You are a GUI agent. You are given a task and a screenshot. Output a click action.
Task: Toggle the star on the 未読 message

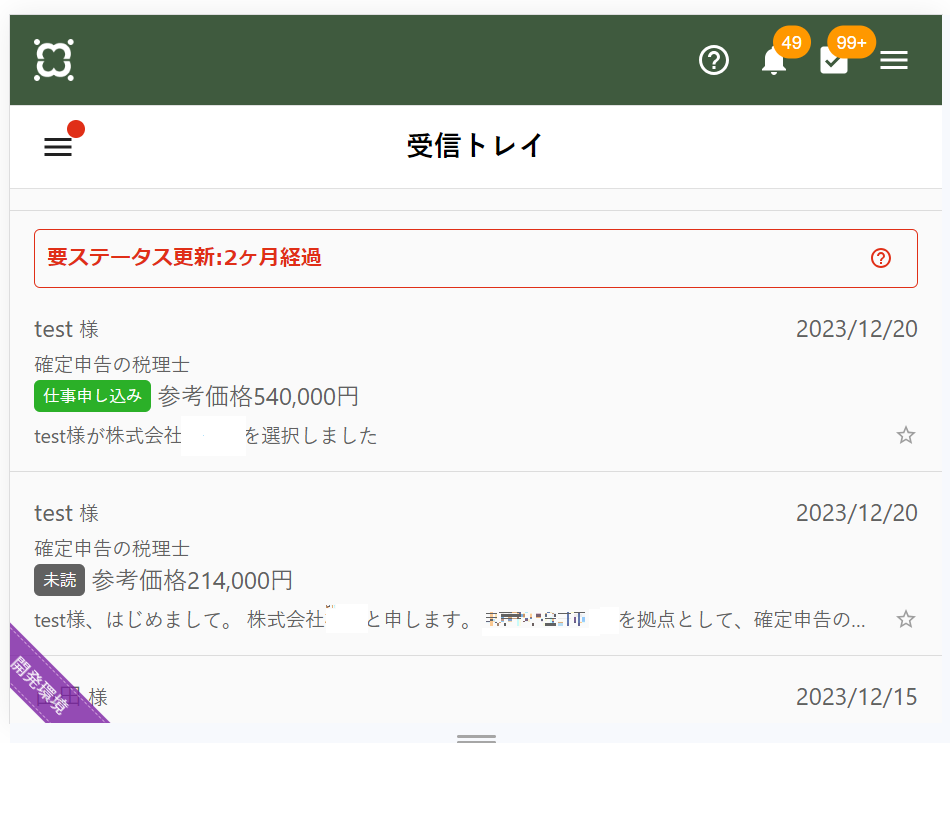[905, 619]
